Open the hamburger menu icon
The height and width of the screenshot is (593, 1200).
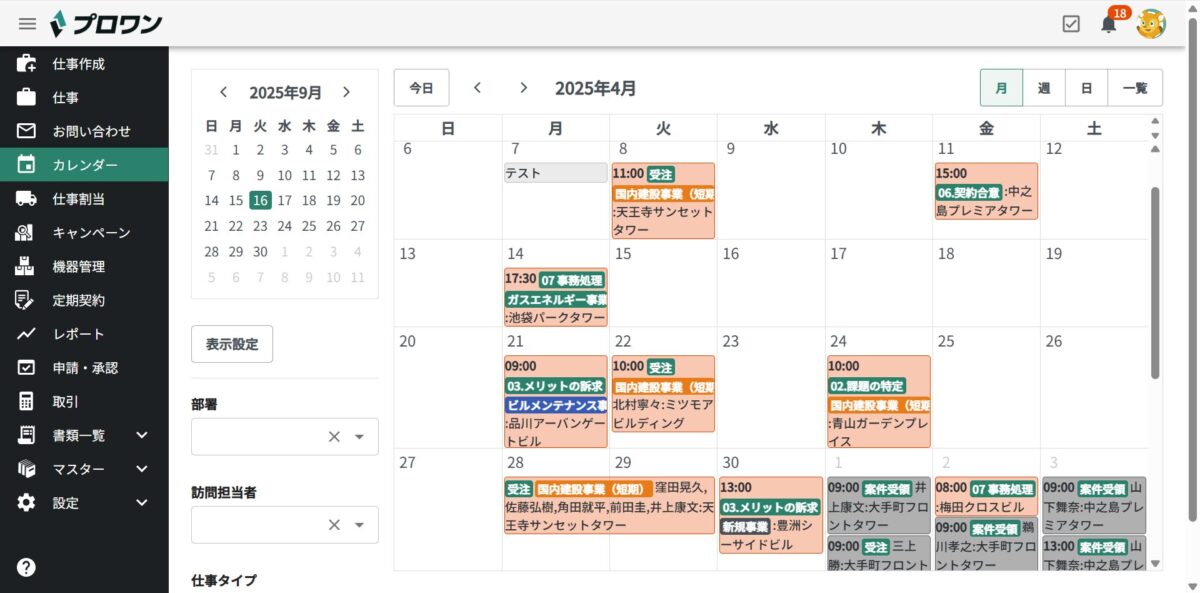(x=27, y=23)
